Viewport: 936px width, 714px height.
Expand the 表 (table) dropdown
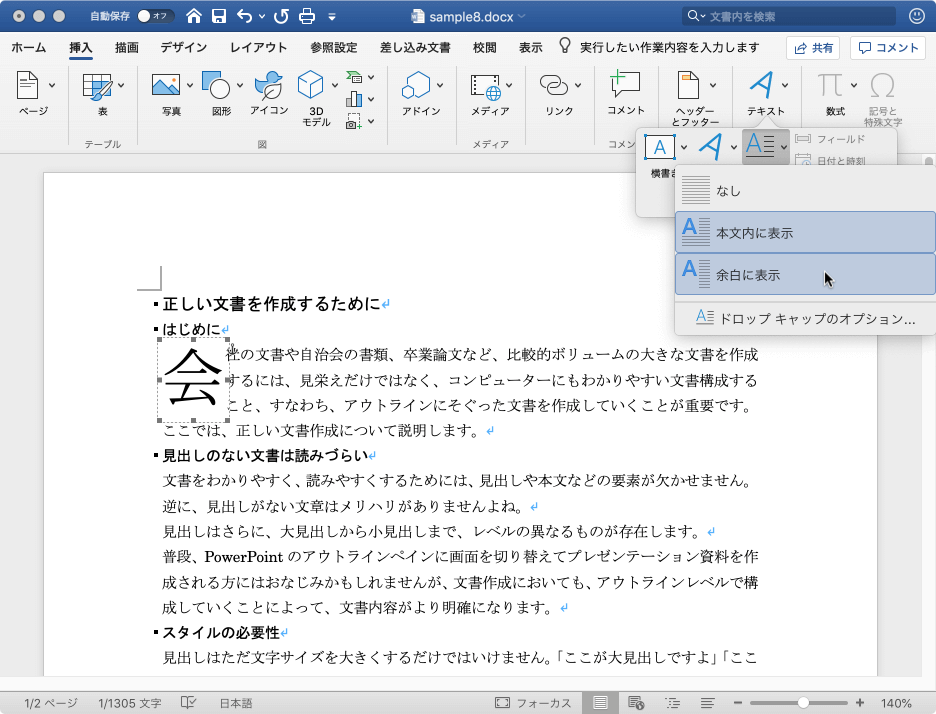[120, 85]
